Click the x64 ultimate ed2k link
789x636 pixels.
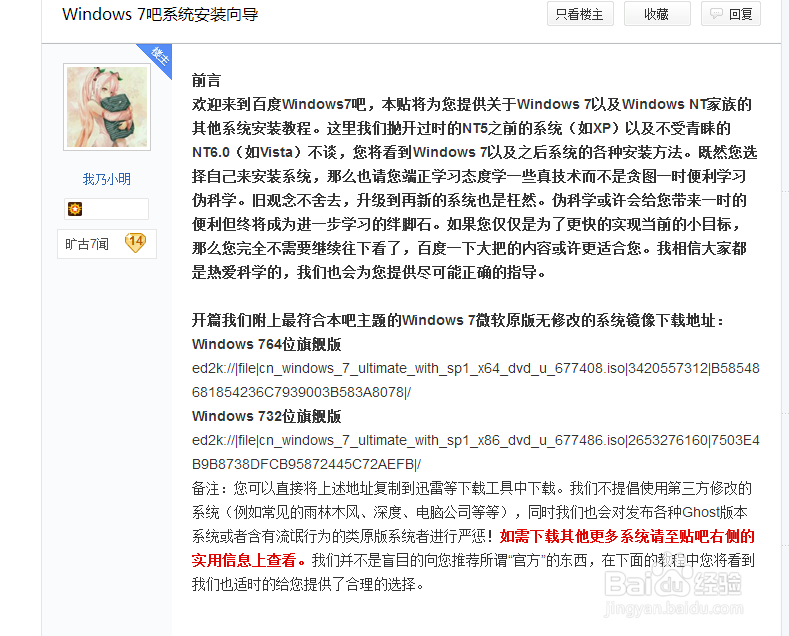tap(476, 380)
